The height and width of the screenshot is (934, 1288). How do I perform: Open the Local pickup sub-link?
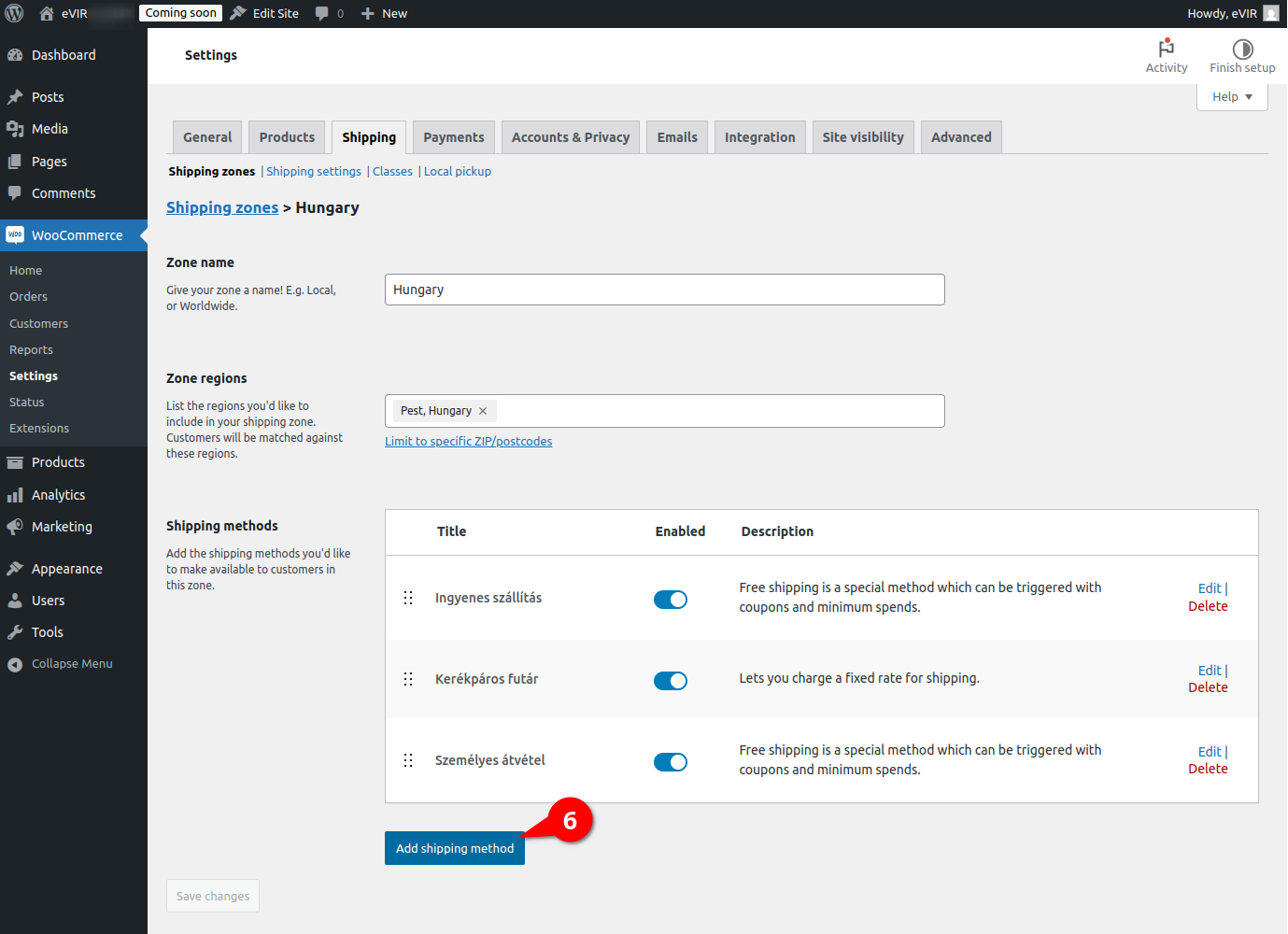458,172
